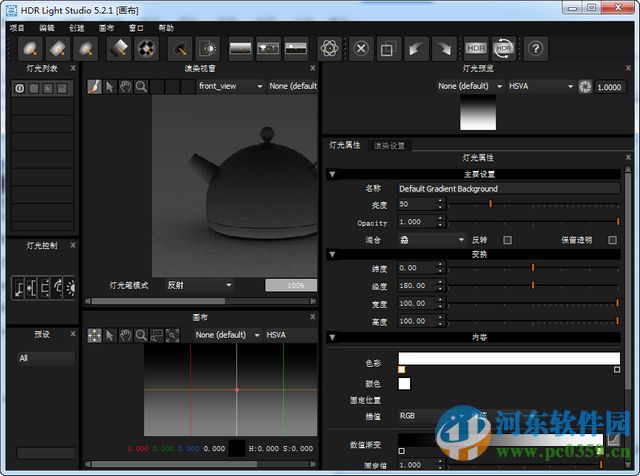Click the aperture icon in light preview
640x476 pixels.
point(585,87)
